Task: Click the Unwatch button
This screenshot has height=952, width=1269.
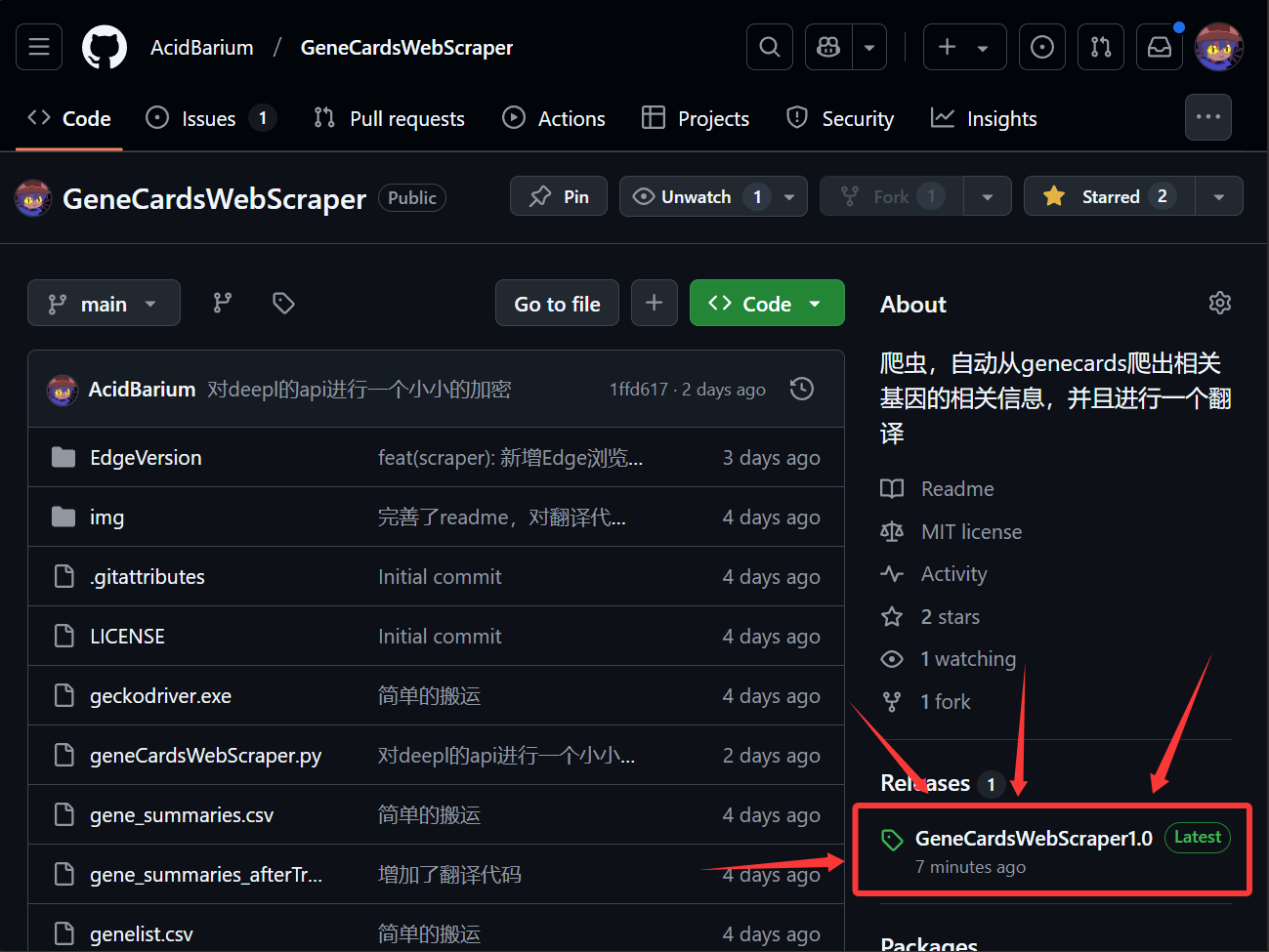Action: [x=701, y=196]
